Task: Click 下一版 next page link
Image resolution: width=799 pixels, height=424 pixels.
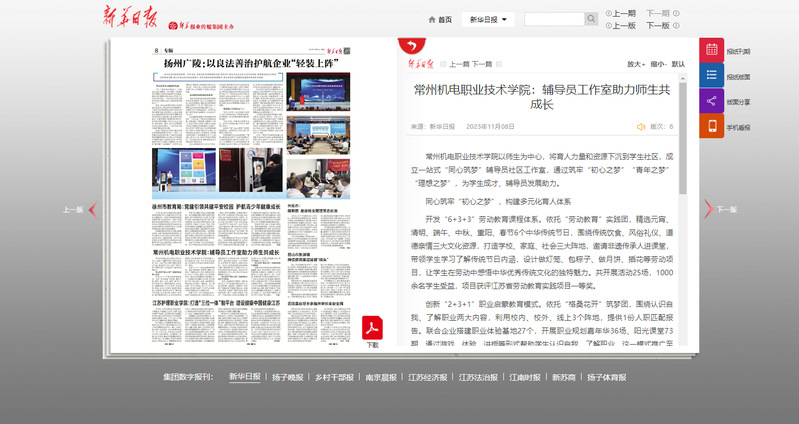Action: (657, 26)
